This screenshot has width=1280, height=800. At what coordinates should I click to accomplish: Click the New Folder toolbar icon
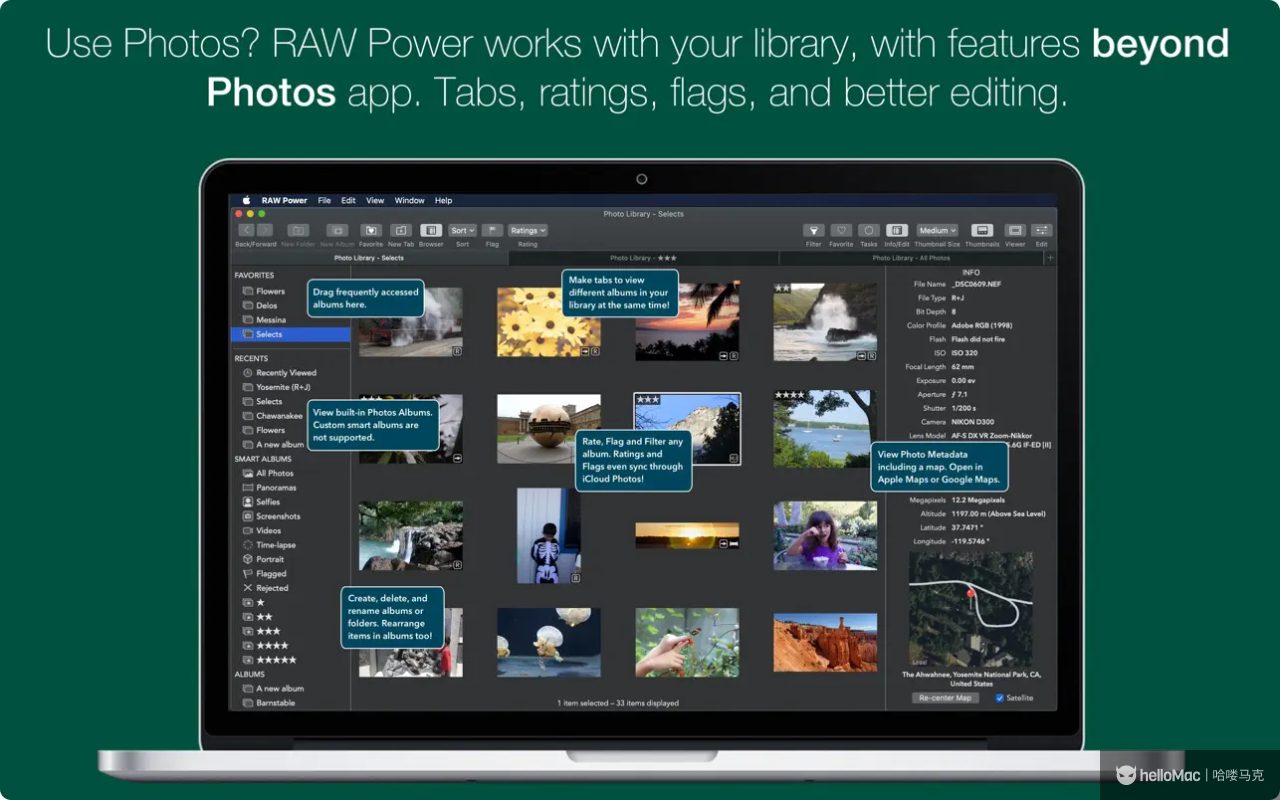pyautogui.click(x=298, y=230)
